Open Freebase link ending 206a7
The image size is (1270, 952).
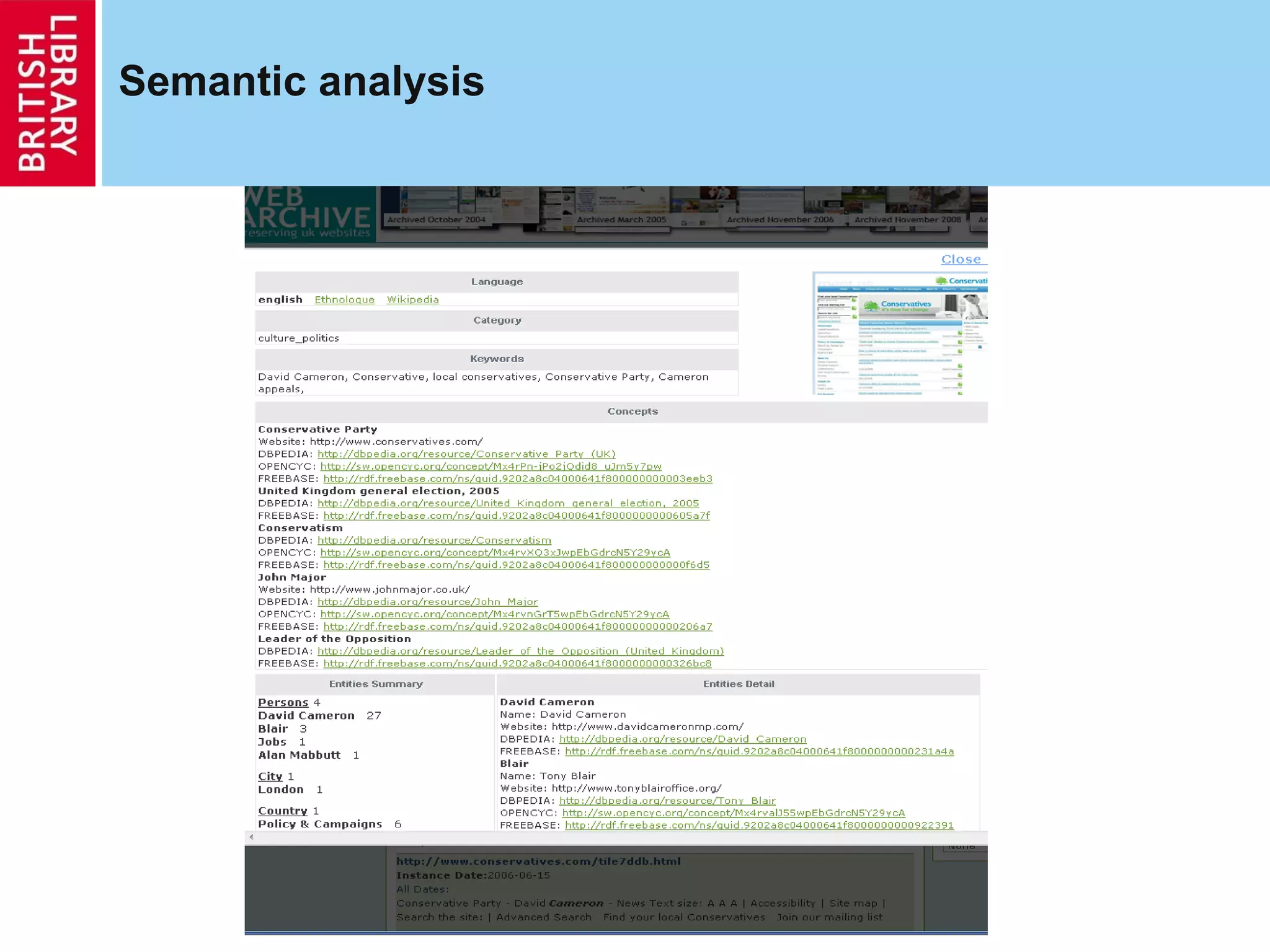click(518, 627)
